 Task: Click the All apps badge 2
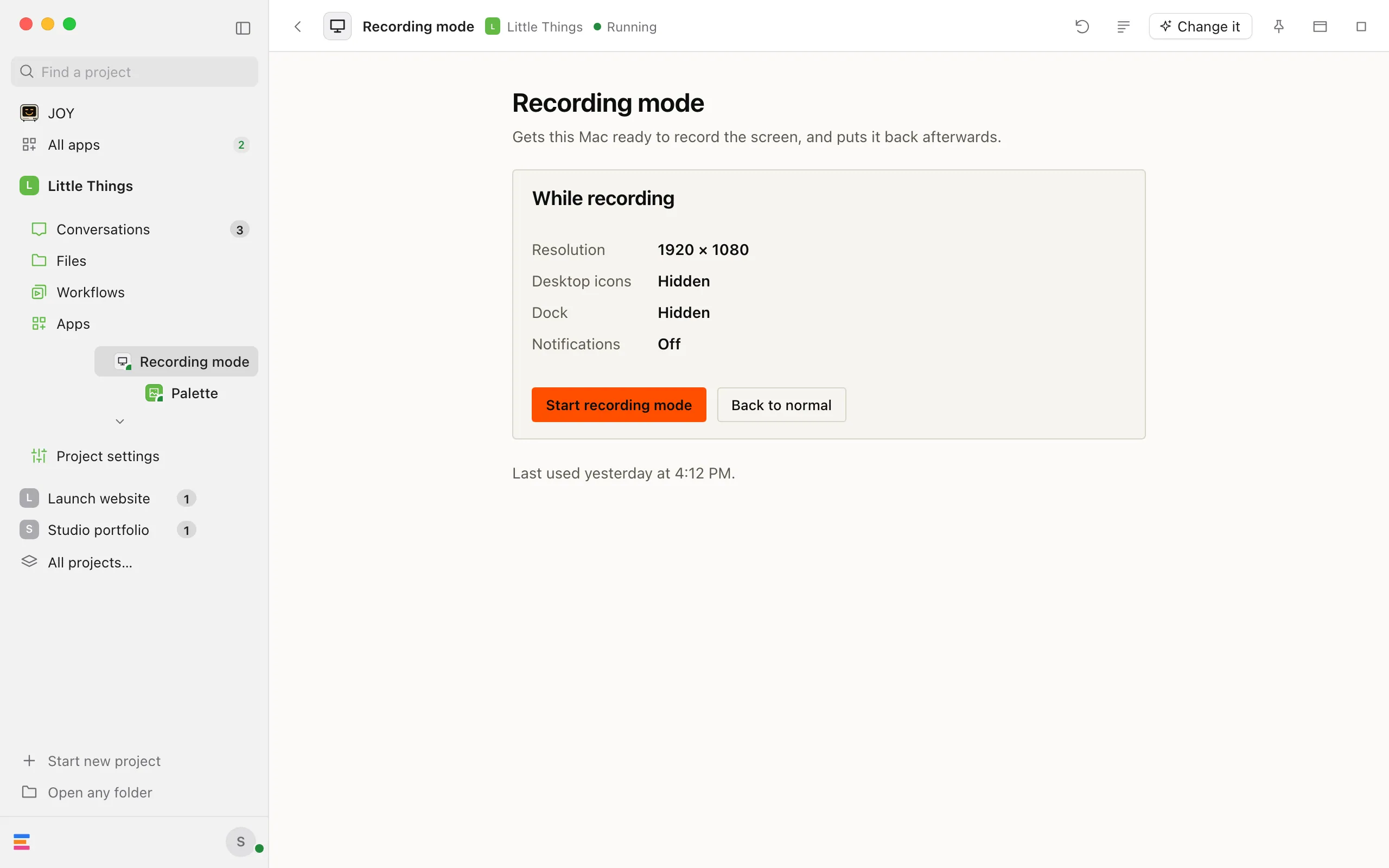point(241,145)
